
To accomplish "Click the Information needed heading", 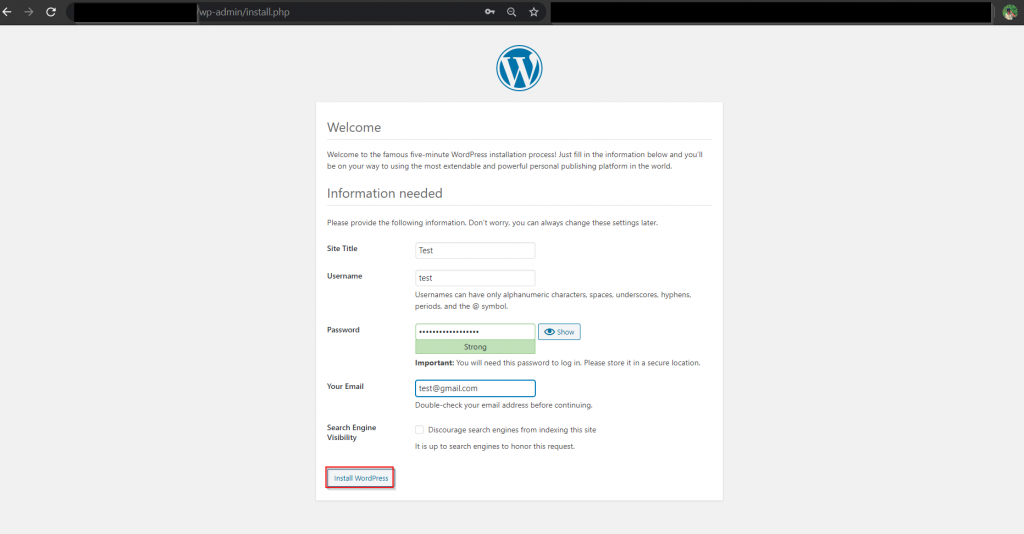I will pos(385,193).
